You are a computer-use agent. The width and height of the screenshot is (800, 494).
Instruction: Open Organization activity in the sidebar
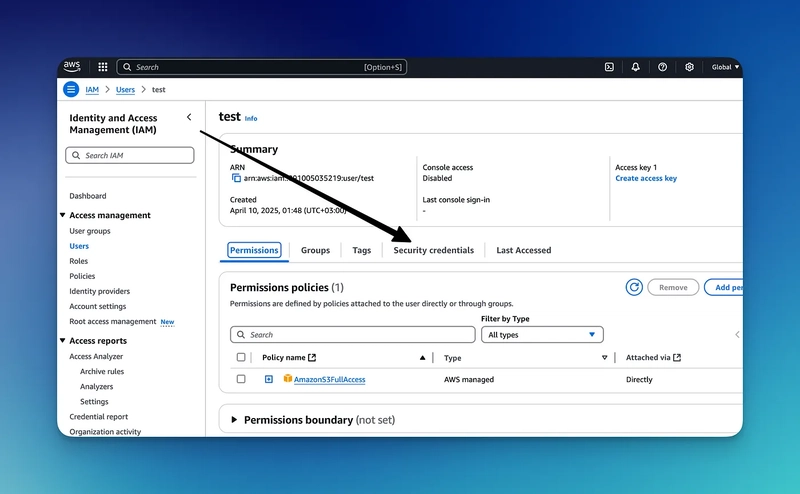[x=105, y=432]
